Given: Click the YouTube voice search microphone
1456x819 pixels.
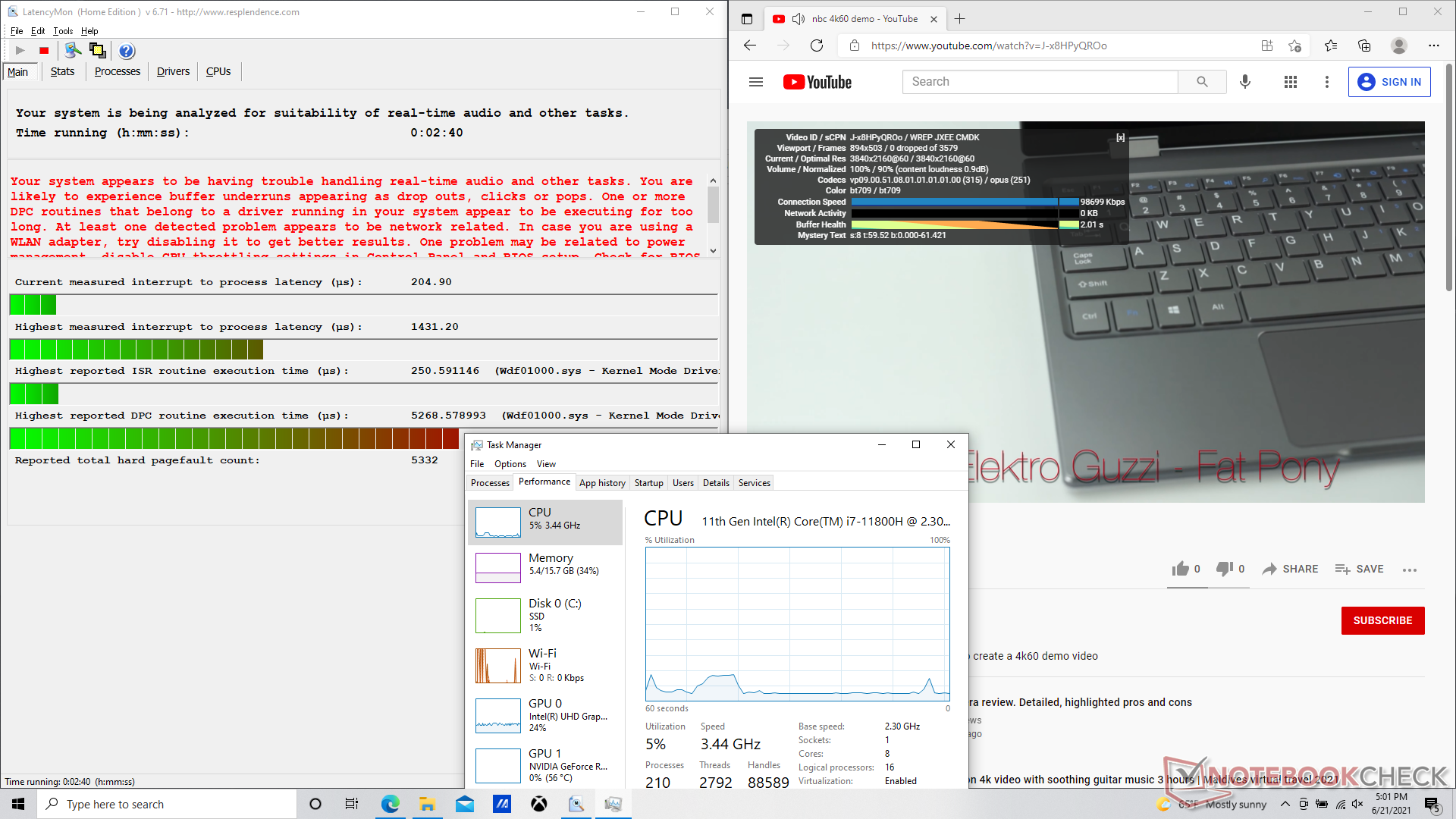Looking at the screenshot, I should pyautogui.click(x=1244, y=82).
